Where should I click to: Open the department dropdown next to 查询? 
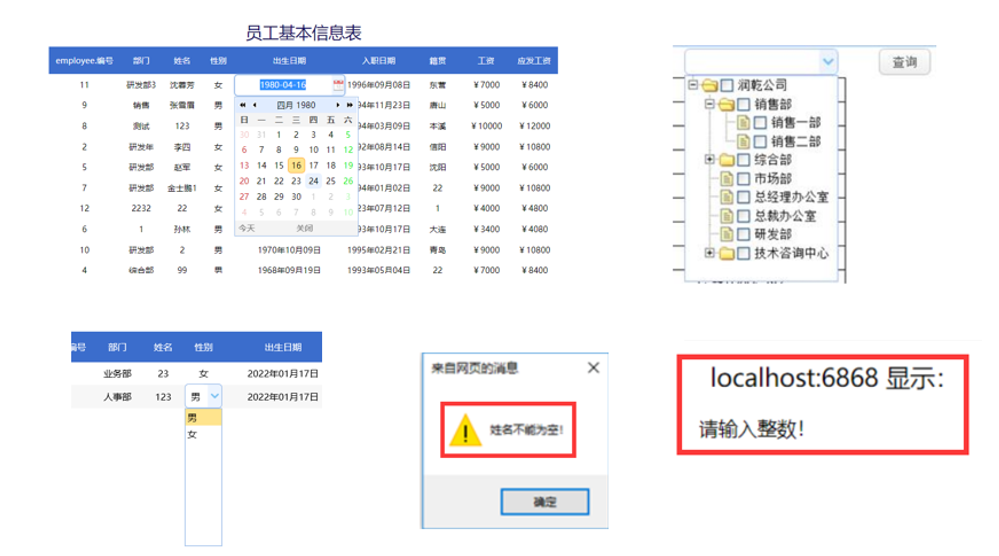[x=827, y=62]
